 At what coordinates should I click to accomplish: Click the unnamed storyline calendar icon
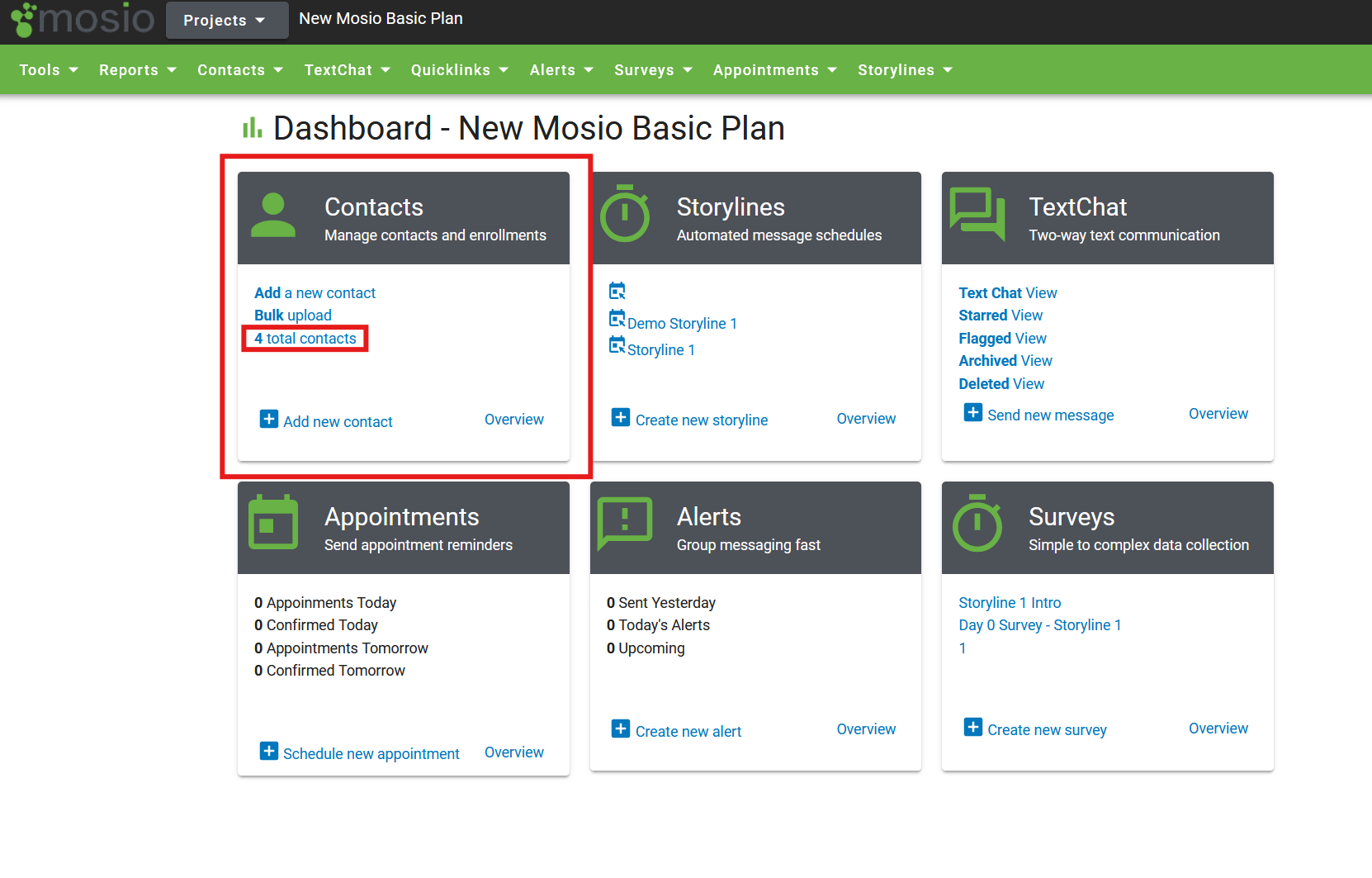617,291
